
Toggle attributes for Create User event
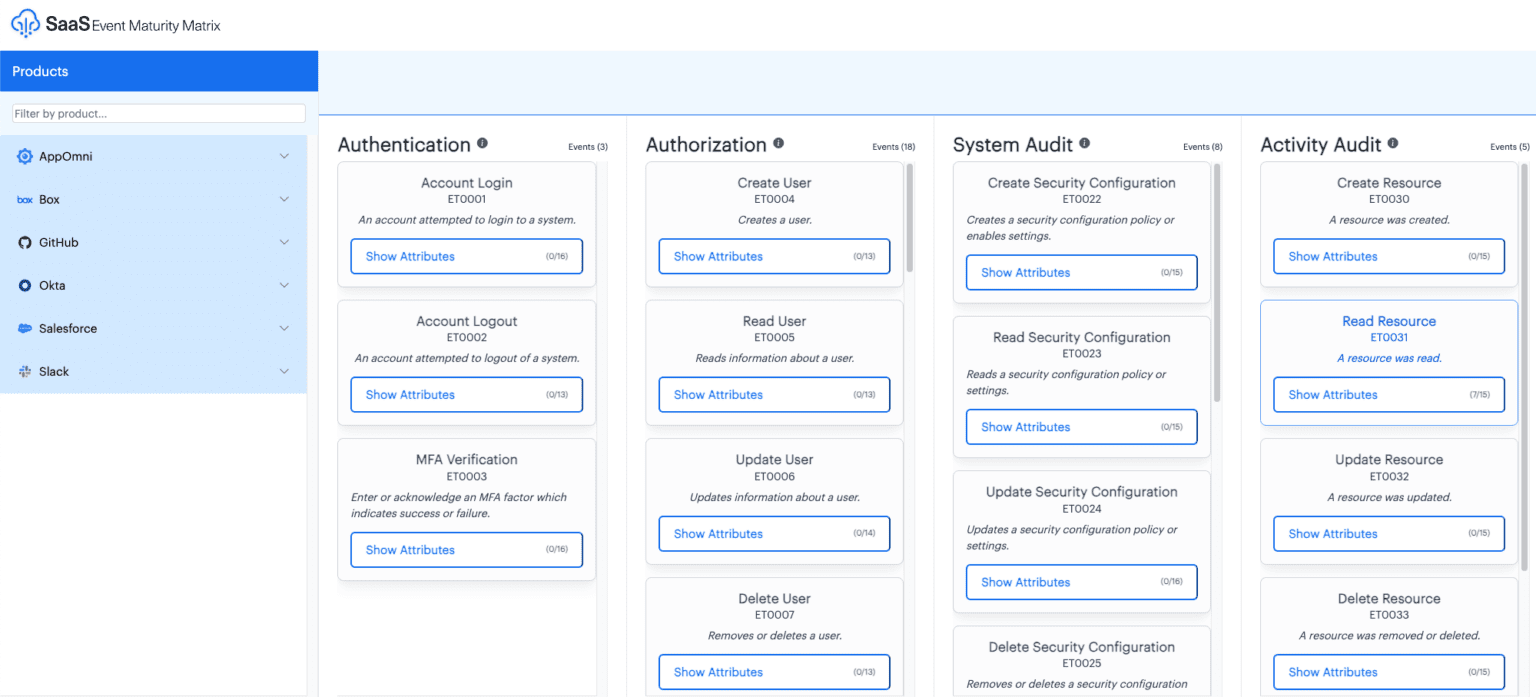[773, 256]
